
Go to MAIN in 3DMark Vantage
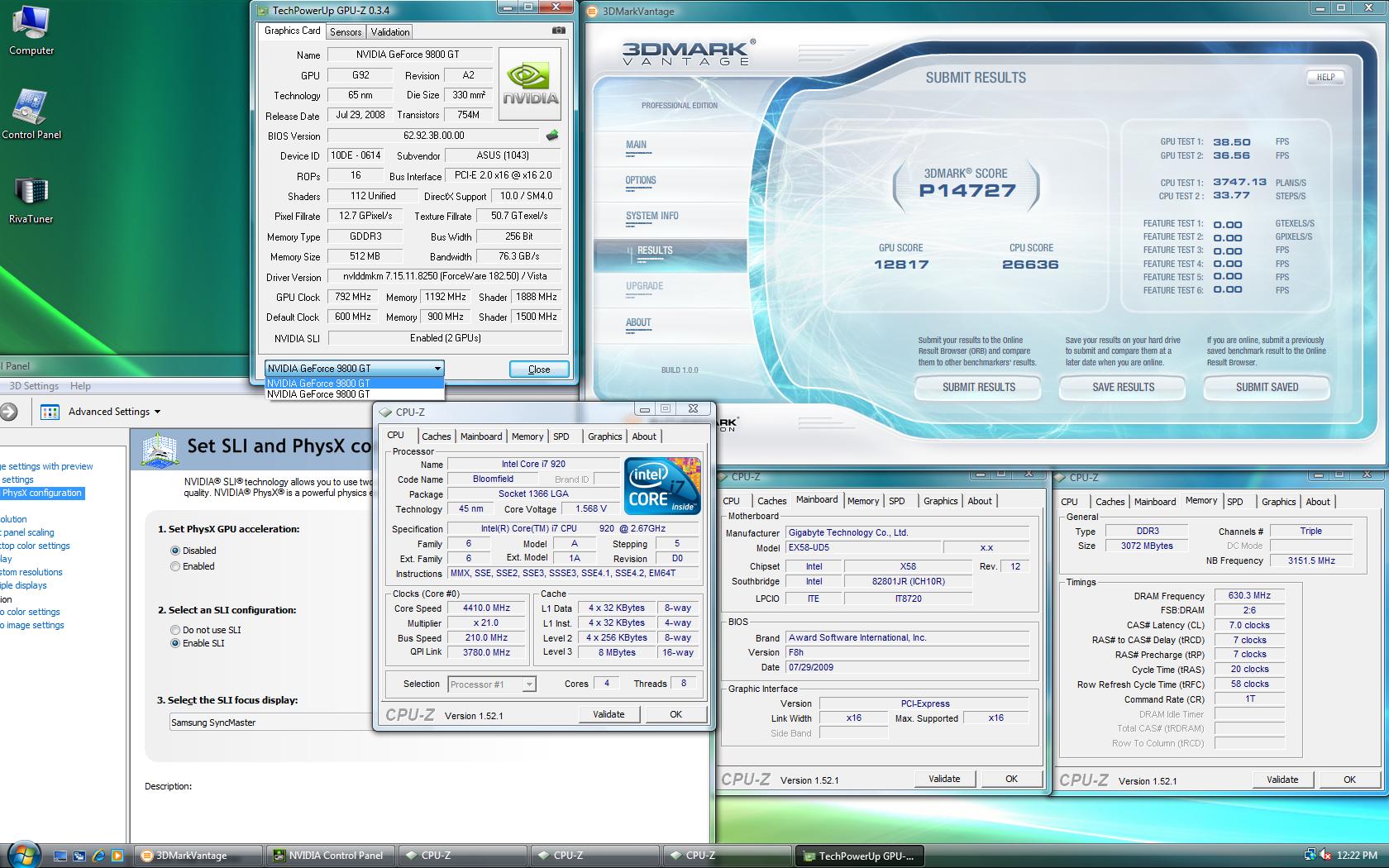pos(636,145)
